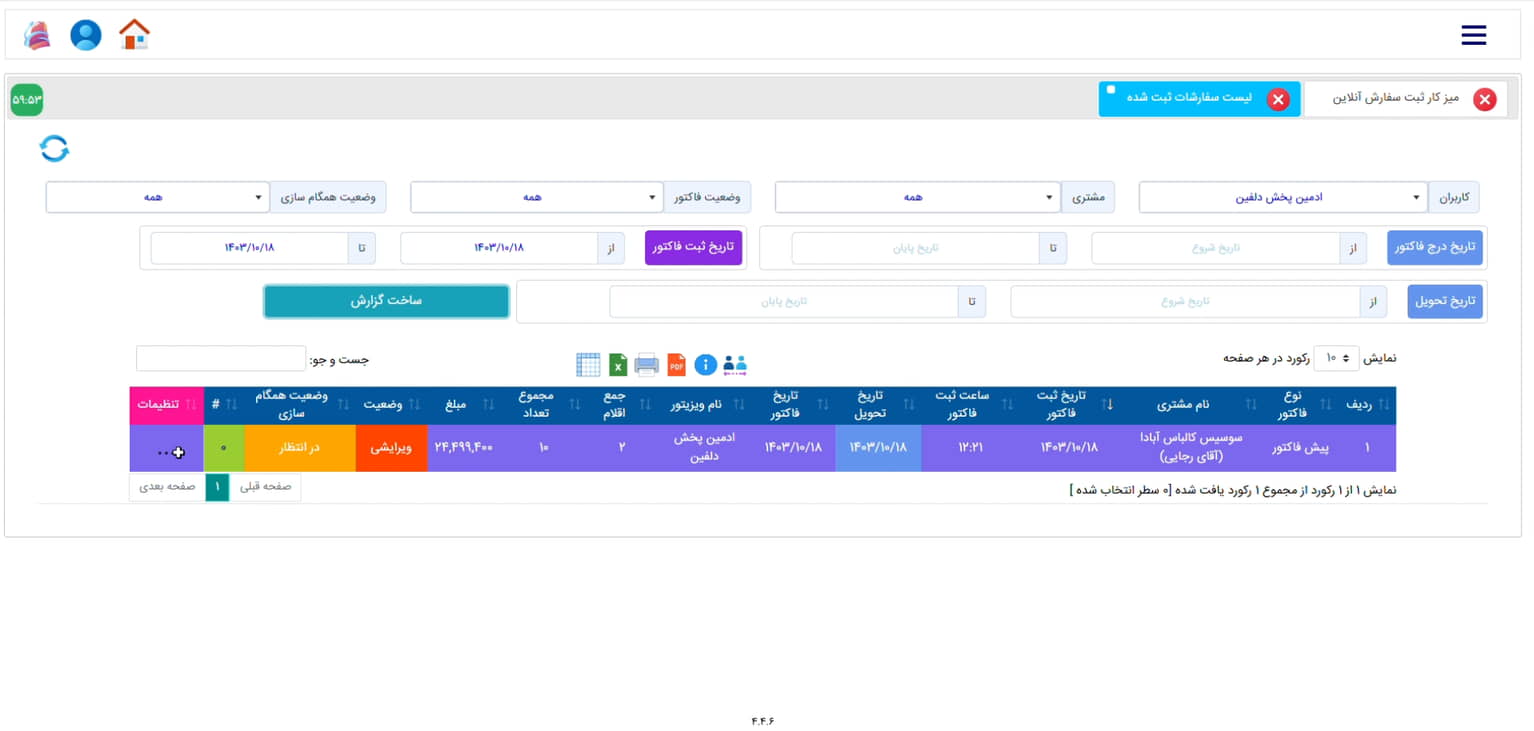Open the مشتری dropdown
Screen dimensions: 1534x731
(x=917, y=198)
